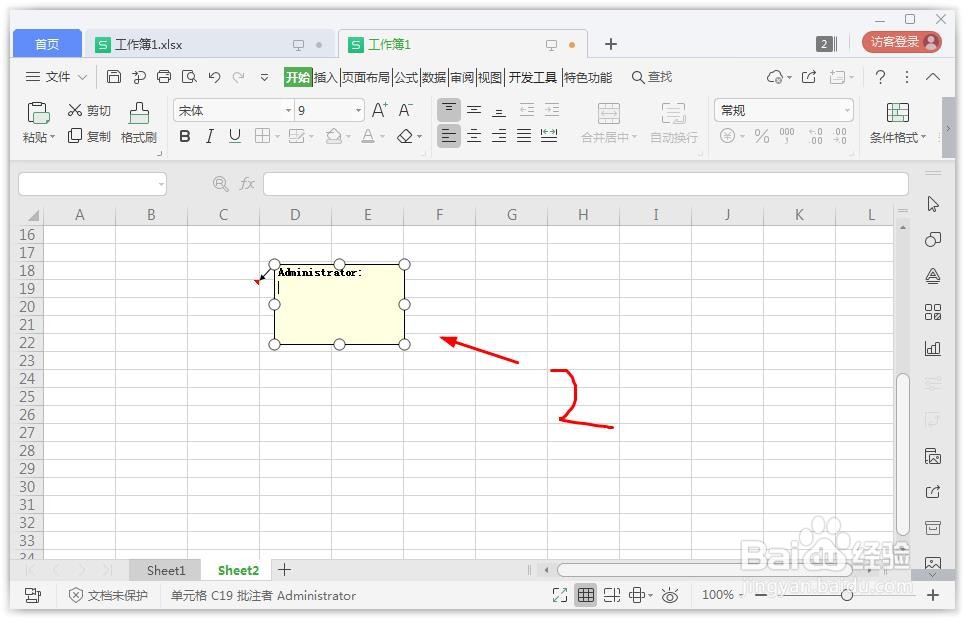965x619 pixels.
Task: Click the conditional formatting 条件格式 icon
Action: pyautogui.click(x=897, y=113)
